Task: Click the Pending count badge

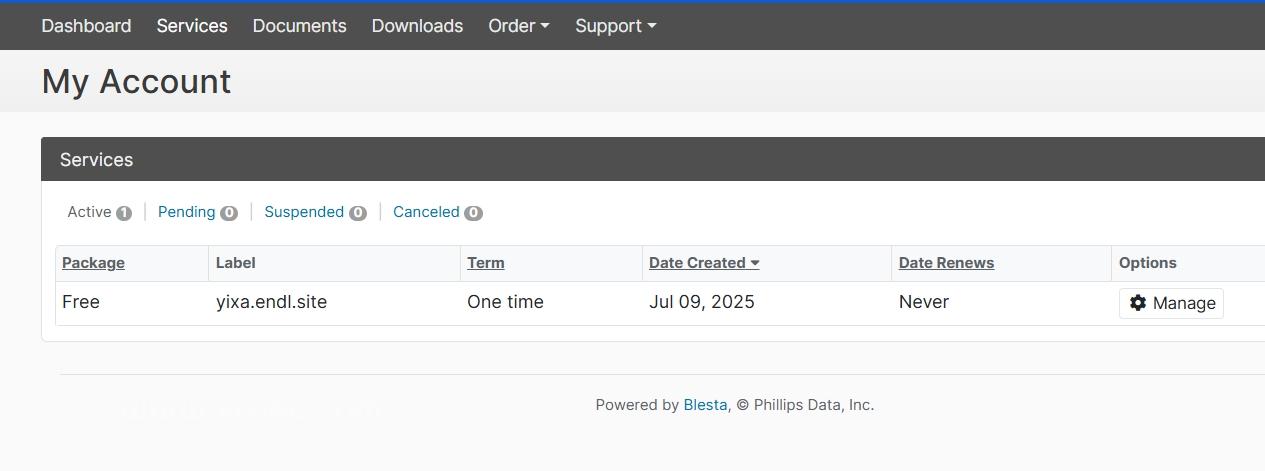Action: [x=229, y=213]
